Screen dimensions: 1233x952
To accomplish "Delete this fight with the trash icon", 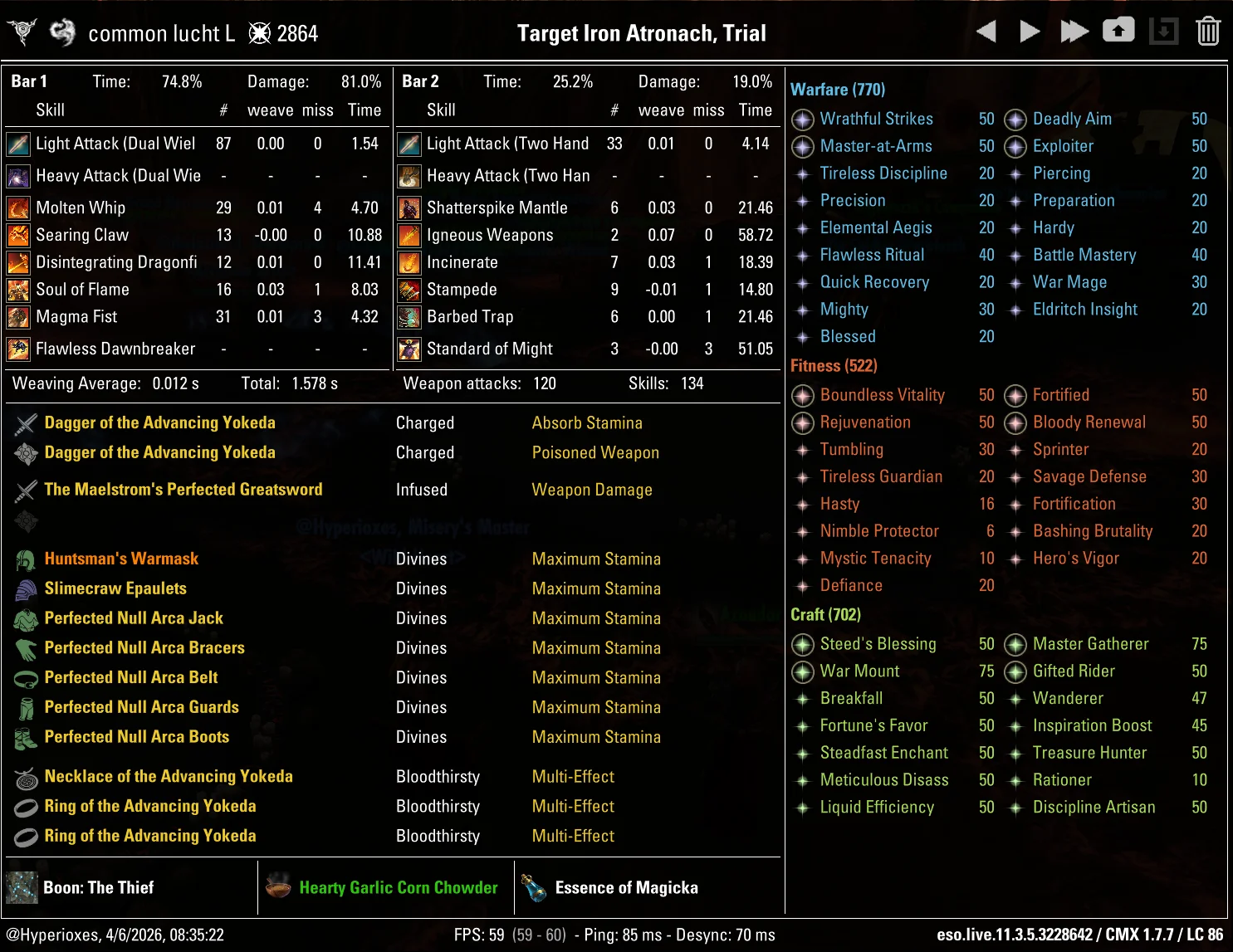I will (1208, 30).
